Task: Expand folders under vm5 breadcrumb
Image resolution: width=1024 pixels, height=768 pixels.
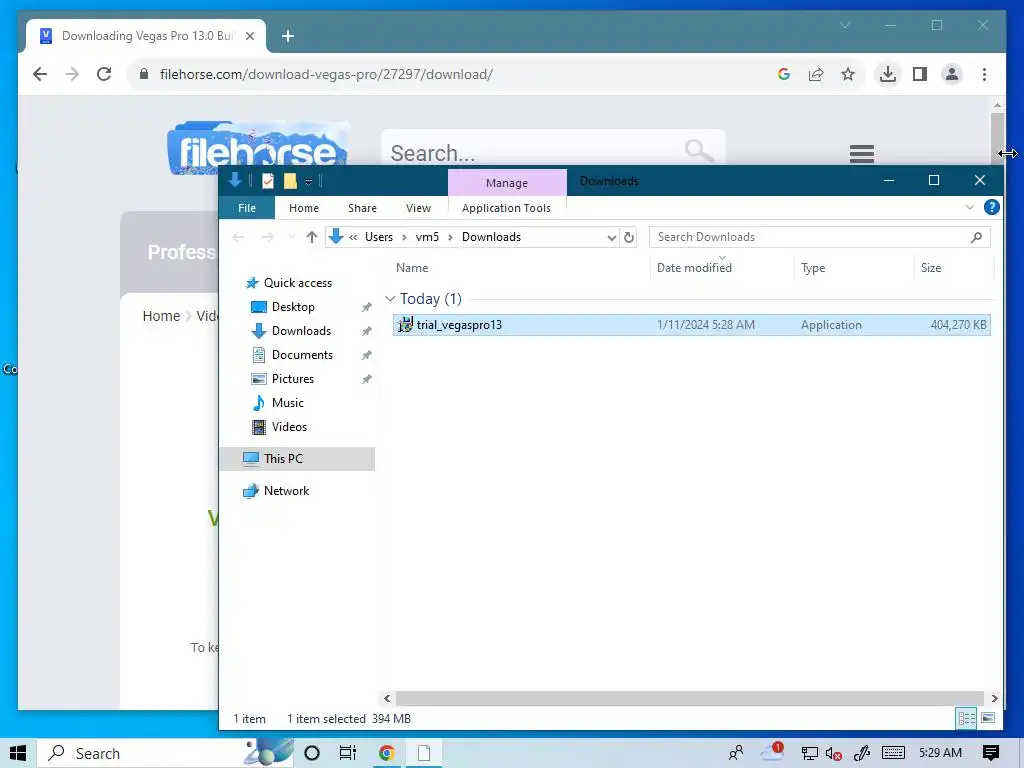Action: (450, 237)
